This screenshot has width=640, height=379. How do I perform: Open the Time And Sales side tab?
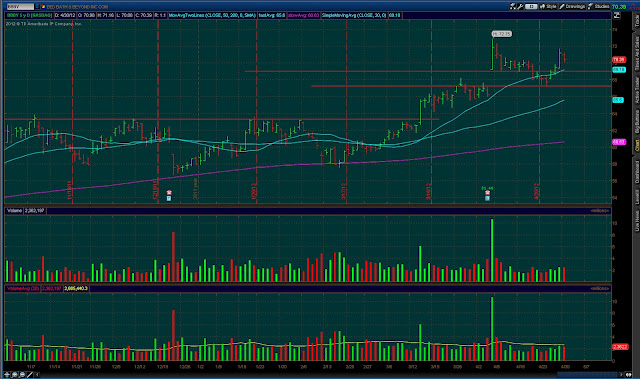(x=636, y=53)
